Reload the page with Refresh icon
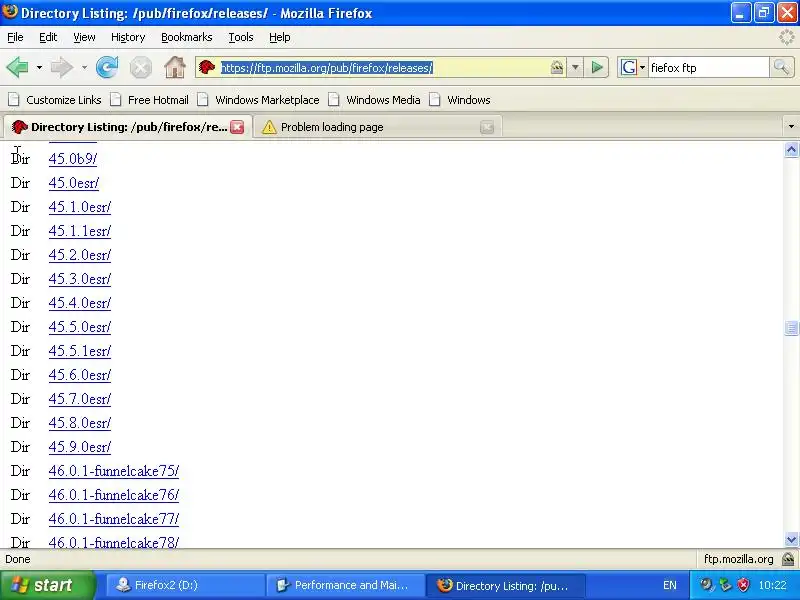The image size is (800, 600). (x=107, y=67)
